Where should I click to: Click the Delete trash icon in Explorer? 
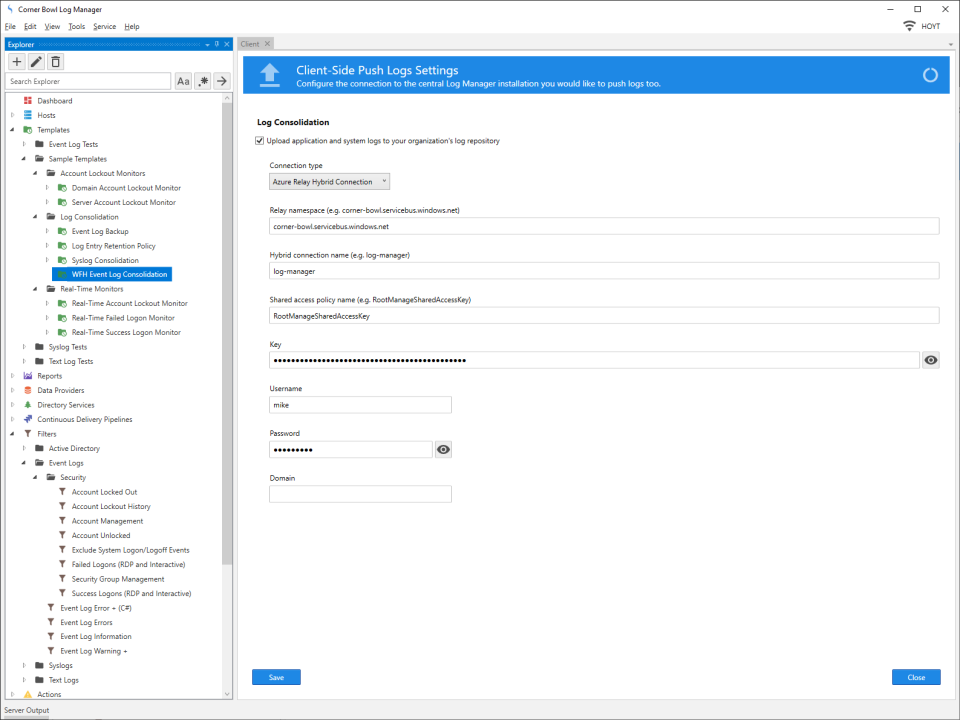click(x=56, y=62)
